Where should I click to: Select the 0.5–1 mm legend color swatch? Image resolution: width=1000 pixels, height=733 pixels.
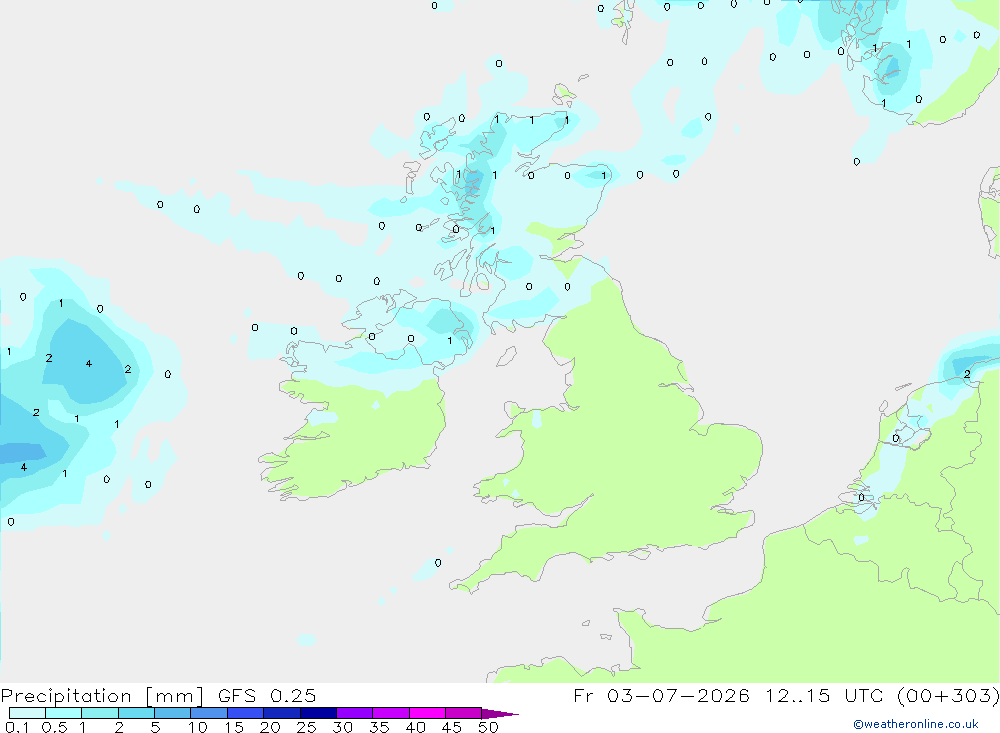[63, 713]
